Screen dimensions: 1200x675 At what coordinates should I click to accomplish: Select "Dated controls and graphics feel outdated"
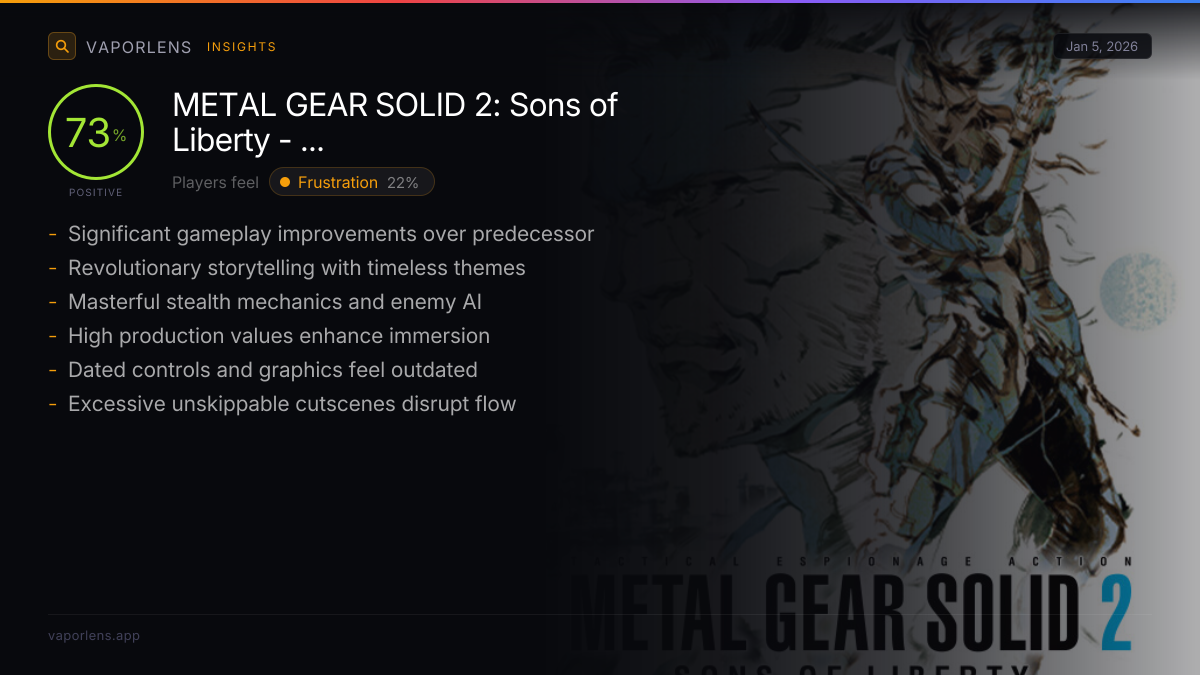point(272,370)
